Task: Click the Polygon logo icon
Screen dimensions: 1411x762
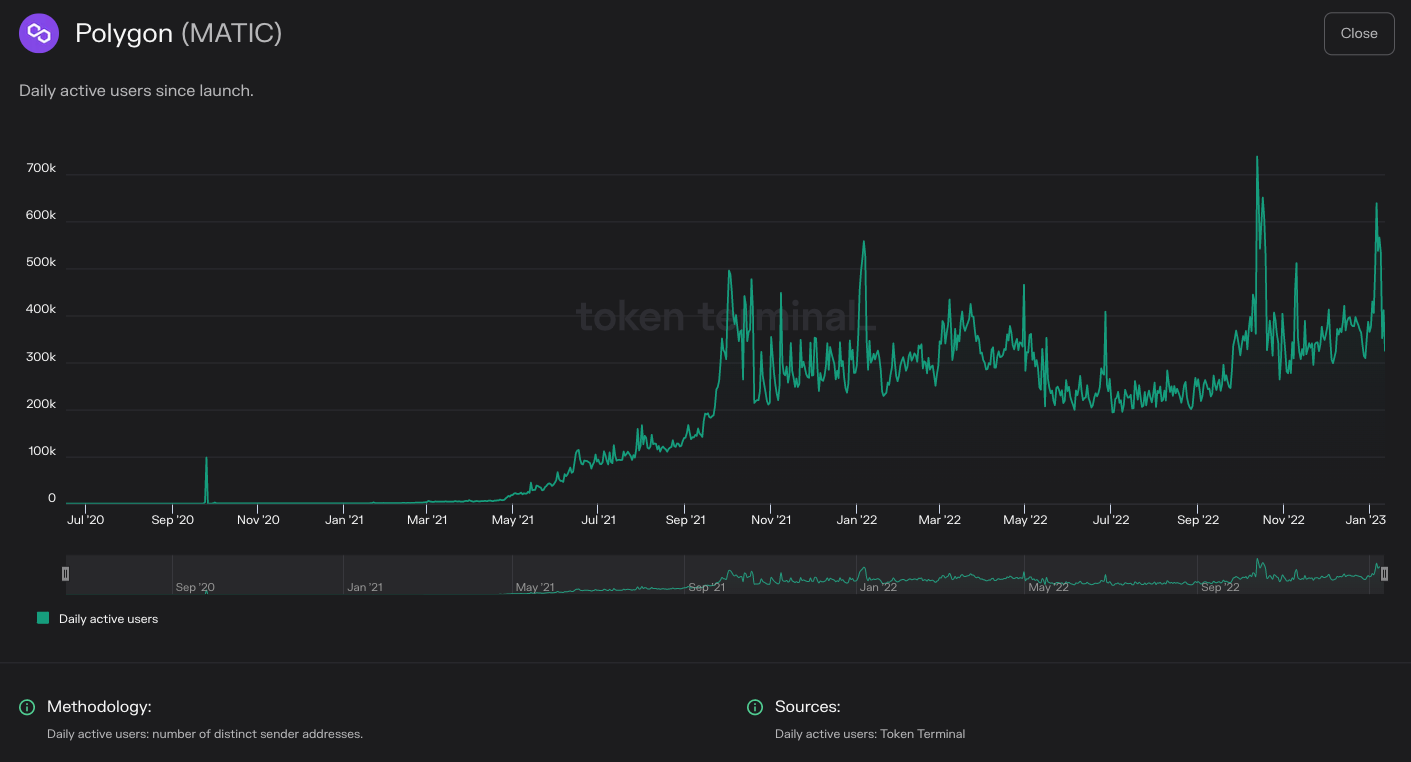Action: (x=39, y=33)
